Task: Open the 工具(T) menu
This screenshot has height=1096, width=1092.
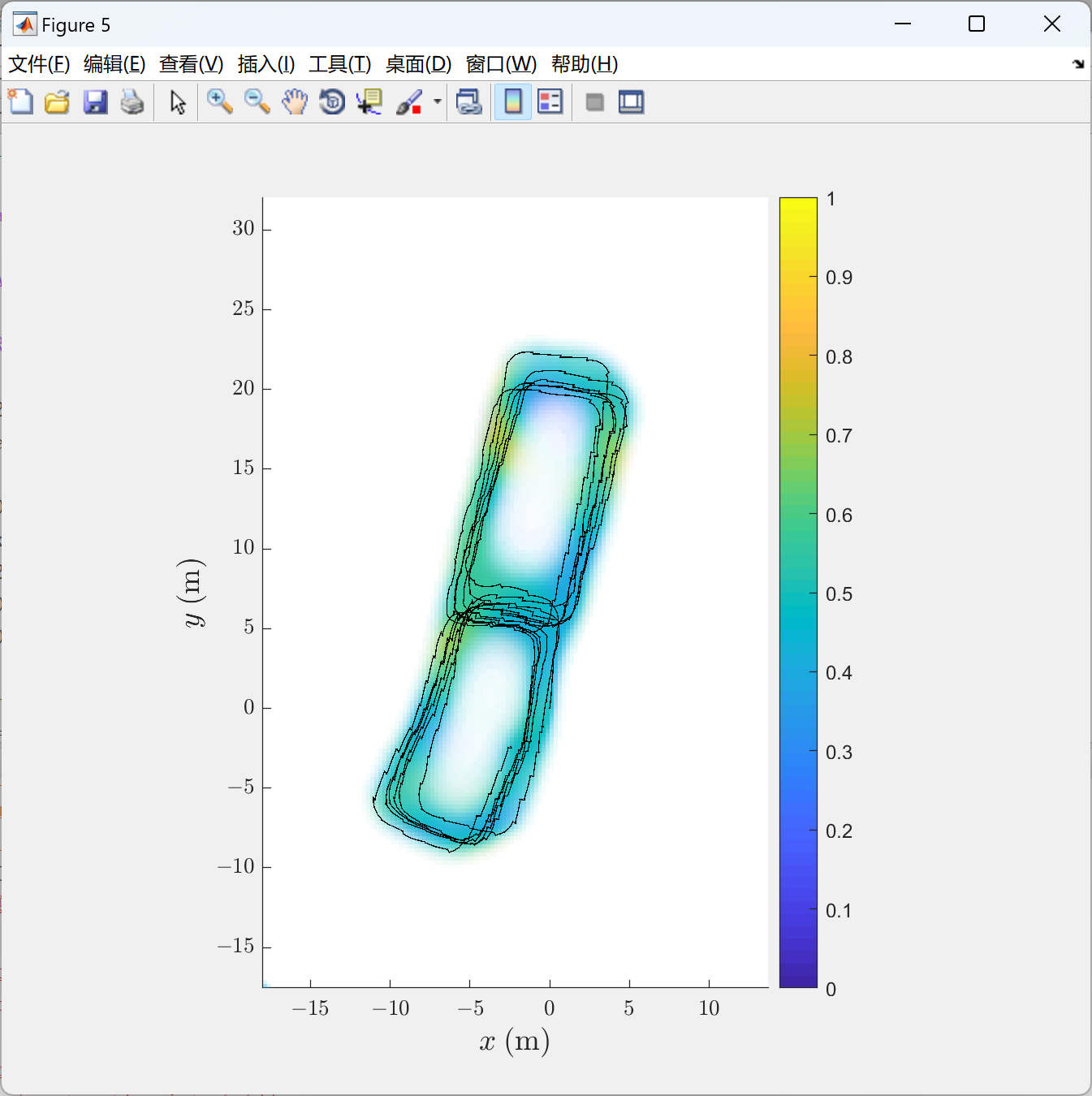Action: pyautogui.click(x=340, y=64)
